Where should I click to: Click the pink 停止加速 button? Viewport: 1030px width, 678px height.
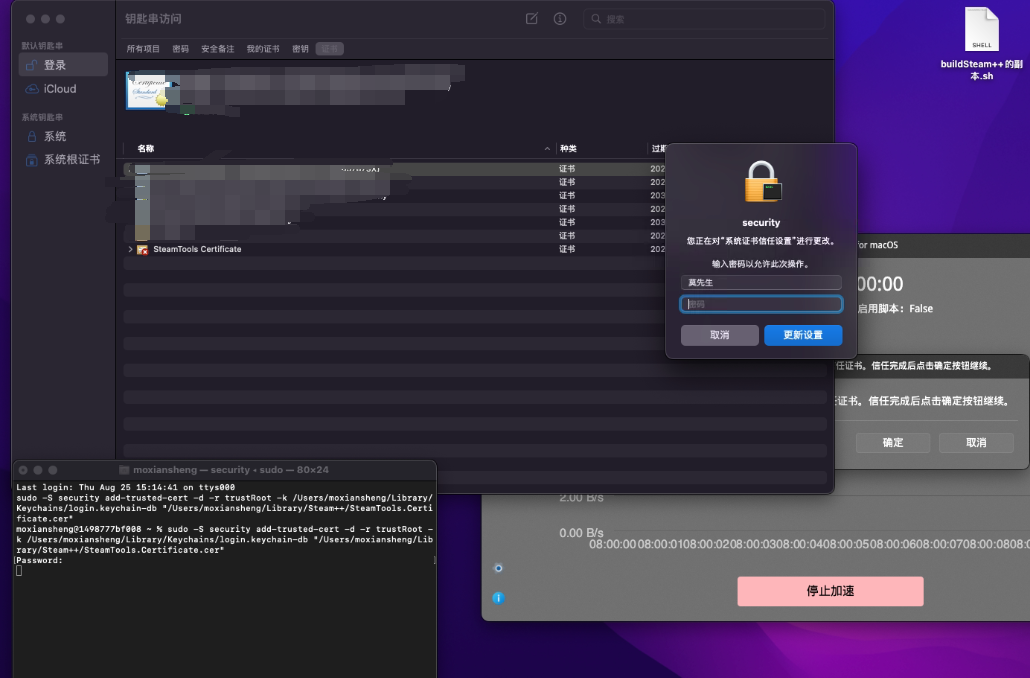click(x=830, y=591)
